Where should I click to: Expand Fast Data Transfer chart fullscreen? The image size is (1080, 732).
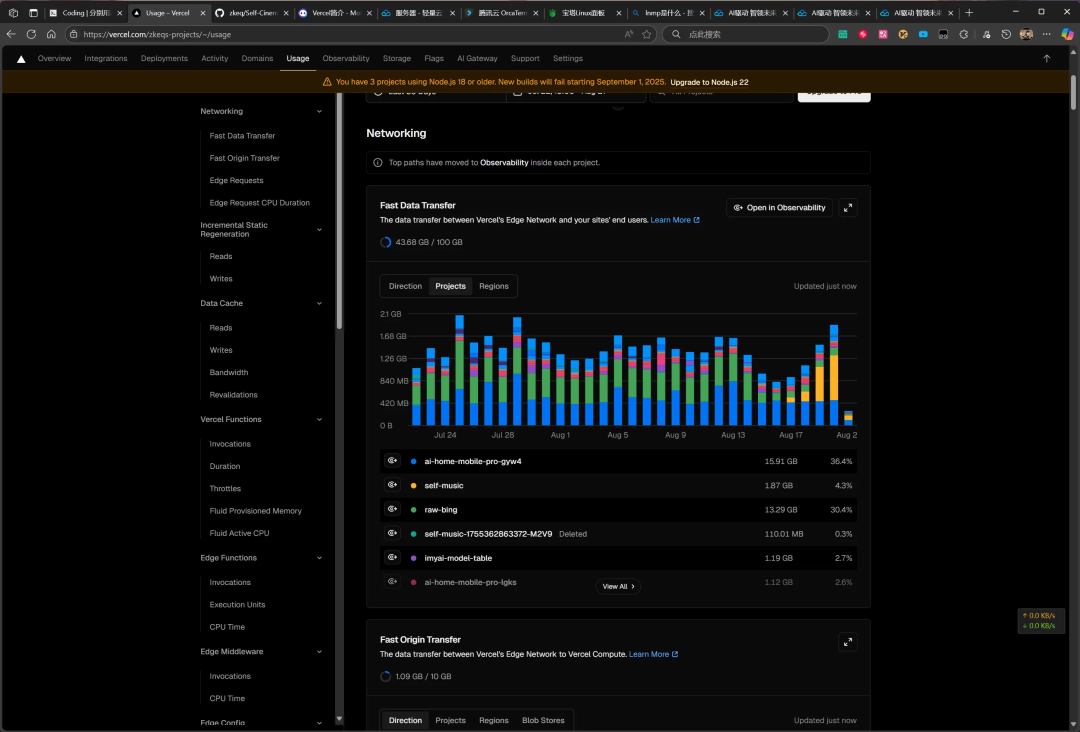(848, 207)
